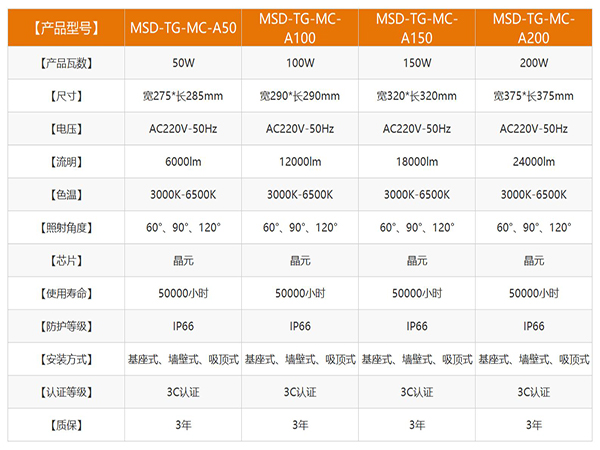Click the 【产品瓦数】 row label
The width and height of the screenshot is (600, 450).
(66, 63)
